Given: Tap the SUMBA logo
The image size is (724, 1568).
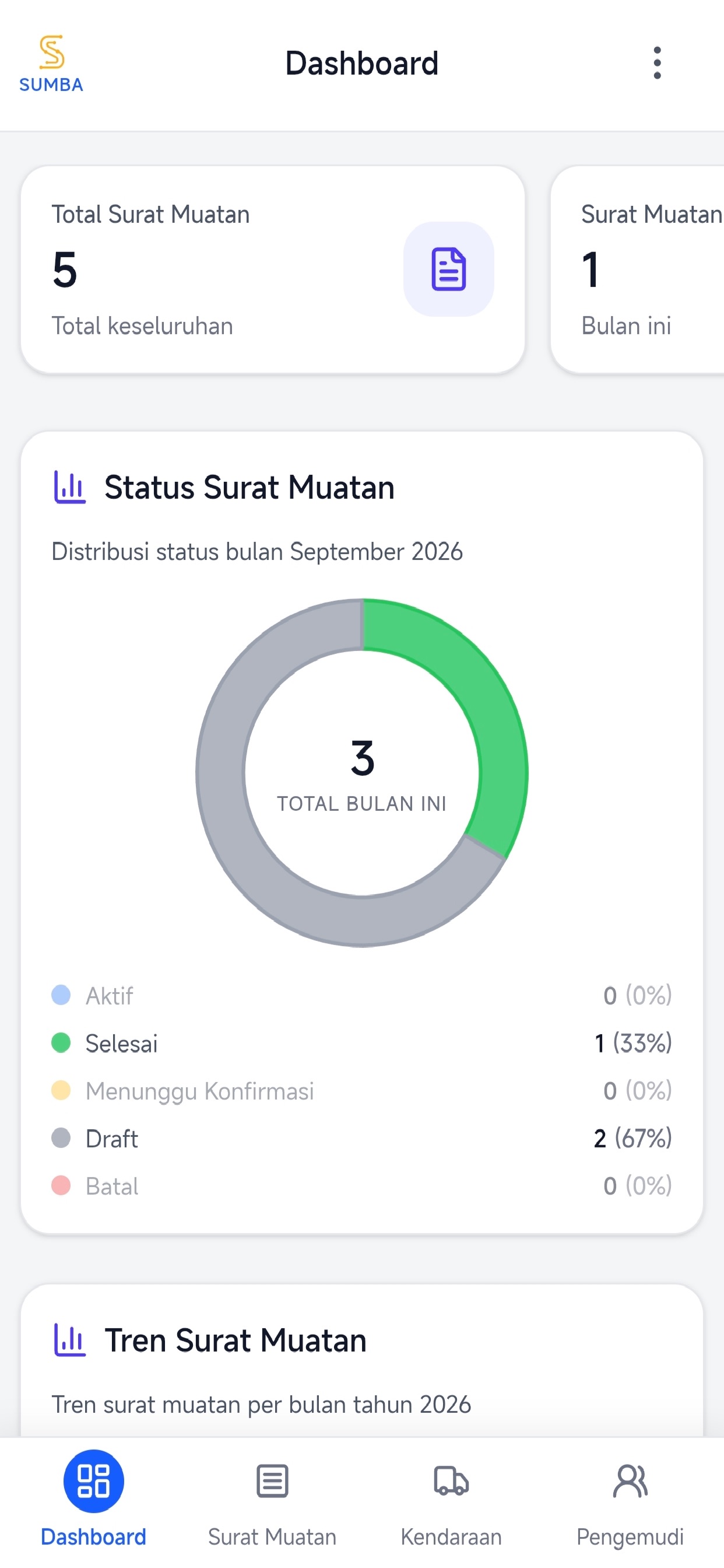Looking at the screenshot, I should point(51,64).
